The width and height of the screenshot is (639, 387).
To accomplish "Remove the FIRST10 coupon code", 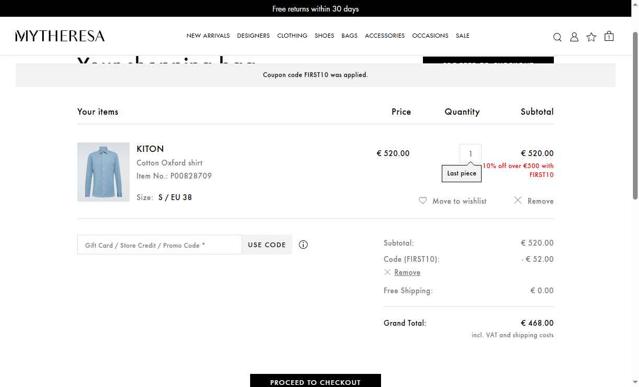I will pyautogui.click(x=407, y=272).
